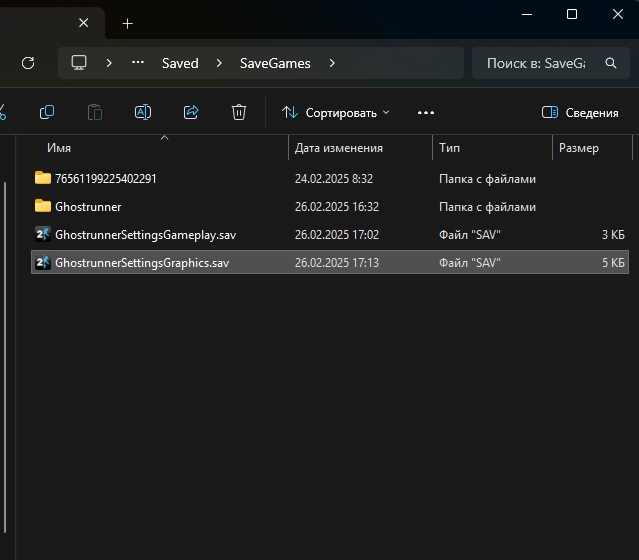Close the current Explorer tab
Image resolution: width=639 pixels, height=560 pixels.
click(84, 23)
